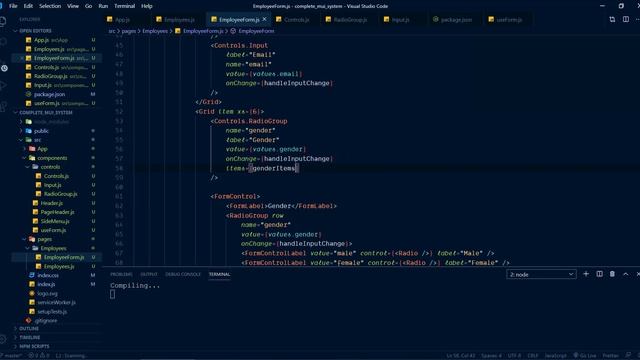The width and height of the screenshot is (640, 360).
Task: Open the Edit menu
Action: (x=28, y=6)
